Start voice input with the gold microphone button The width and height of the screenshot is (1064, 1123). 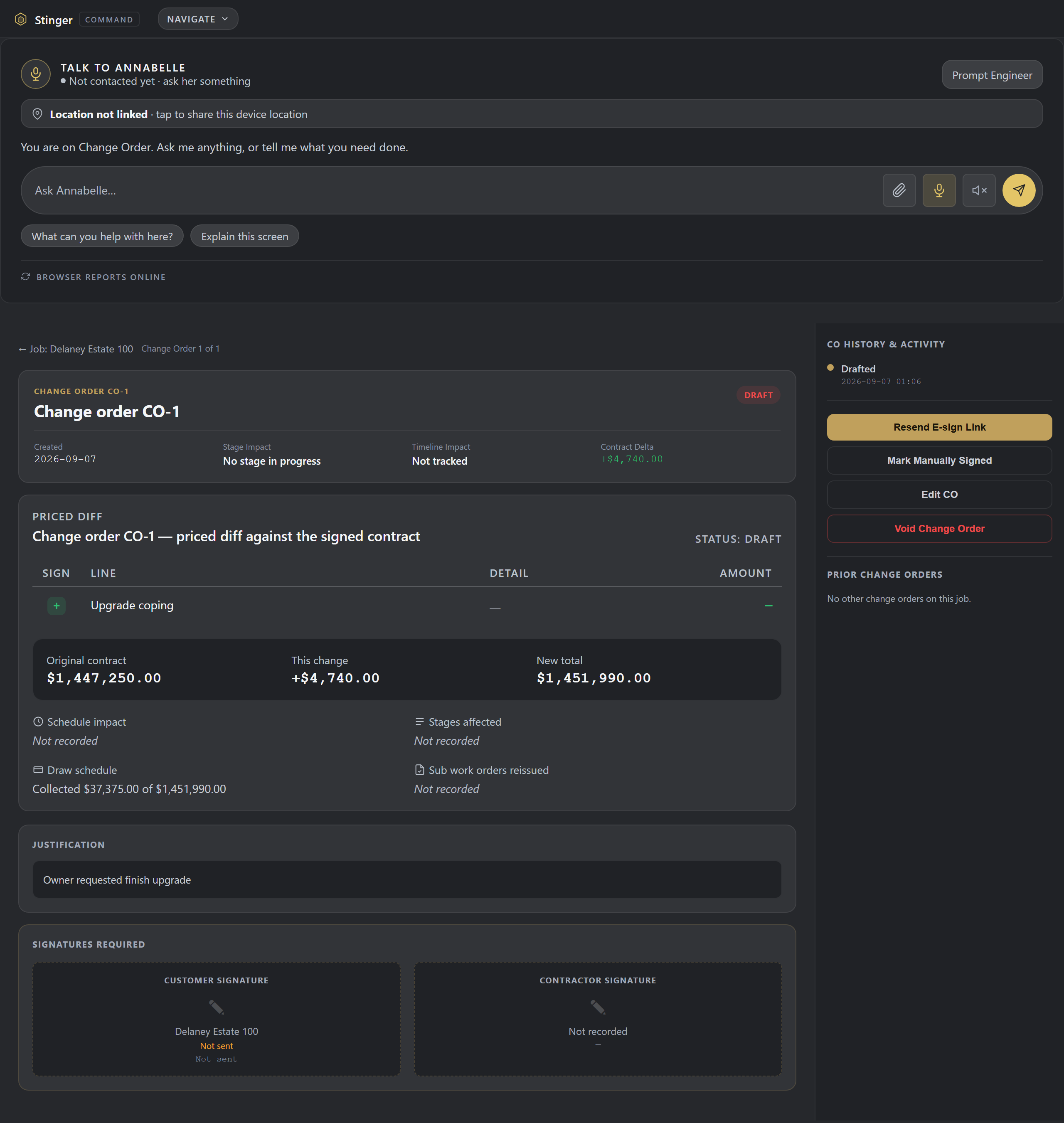point(938,191)
